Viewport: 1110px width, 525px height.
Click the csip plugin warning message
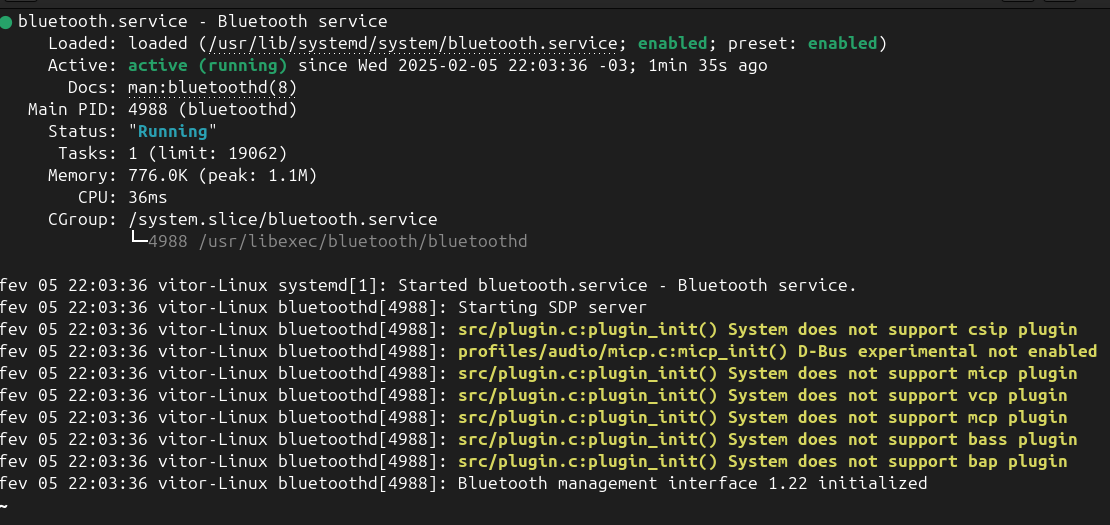pos(767,330)
